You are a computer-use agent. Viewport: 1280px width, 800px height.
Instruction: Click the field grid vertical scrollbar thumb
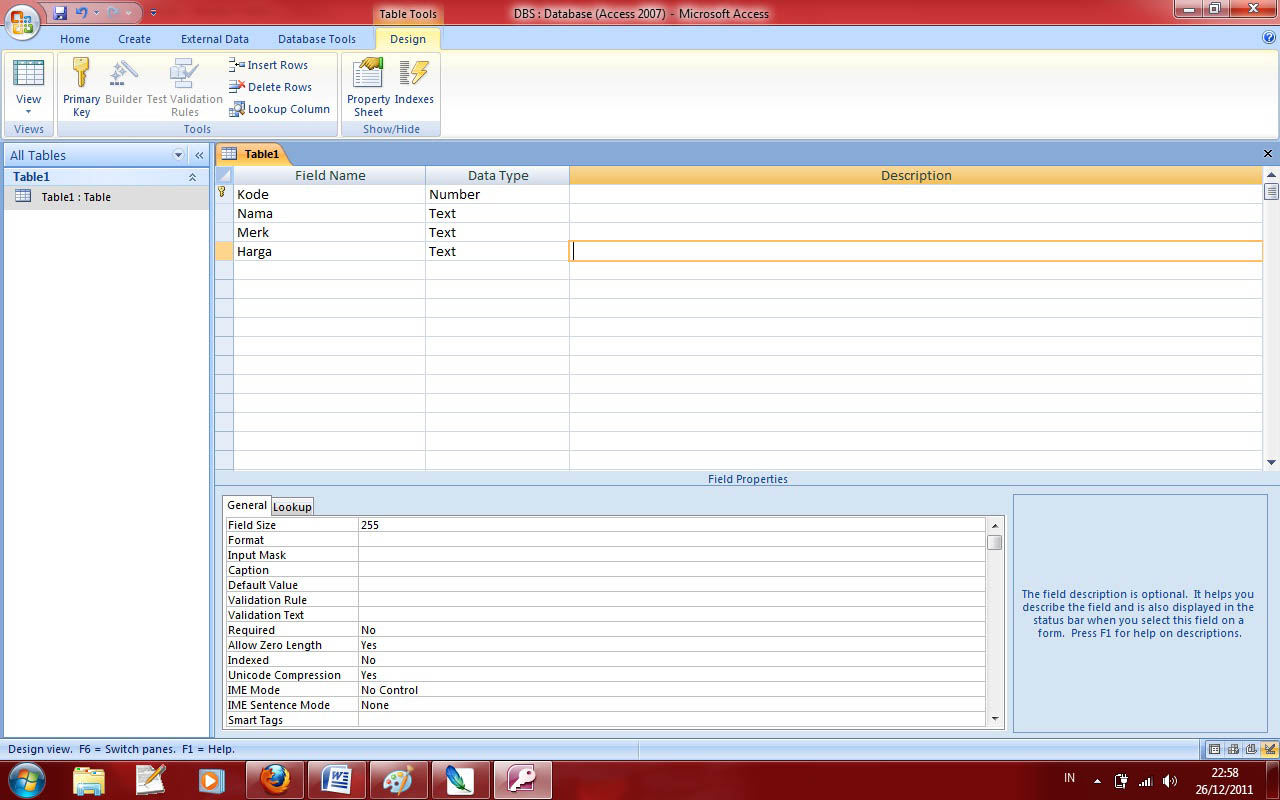pyautogui.click(x=1271, y=191)
